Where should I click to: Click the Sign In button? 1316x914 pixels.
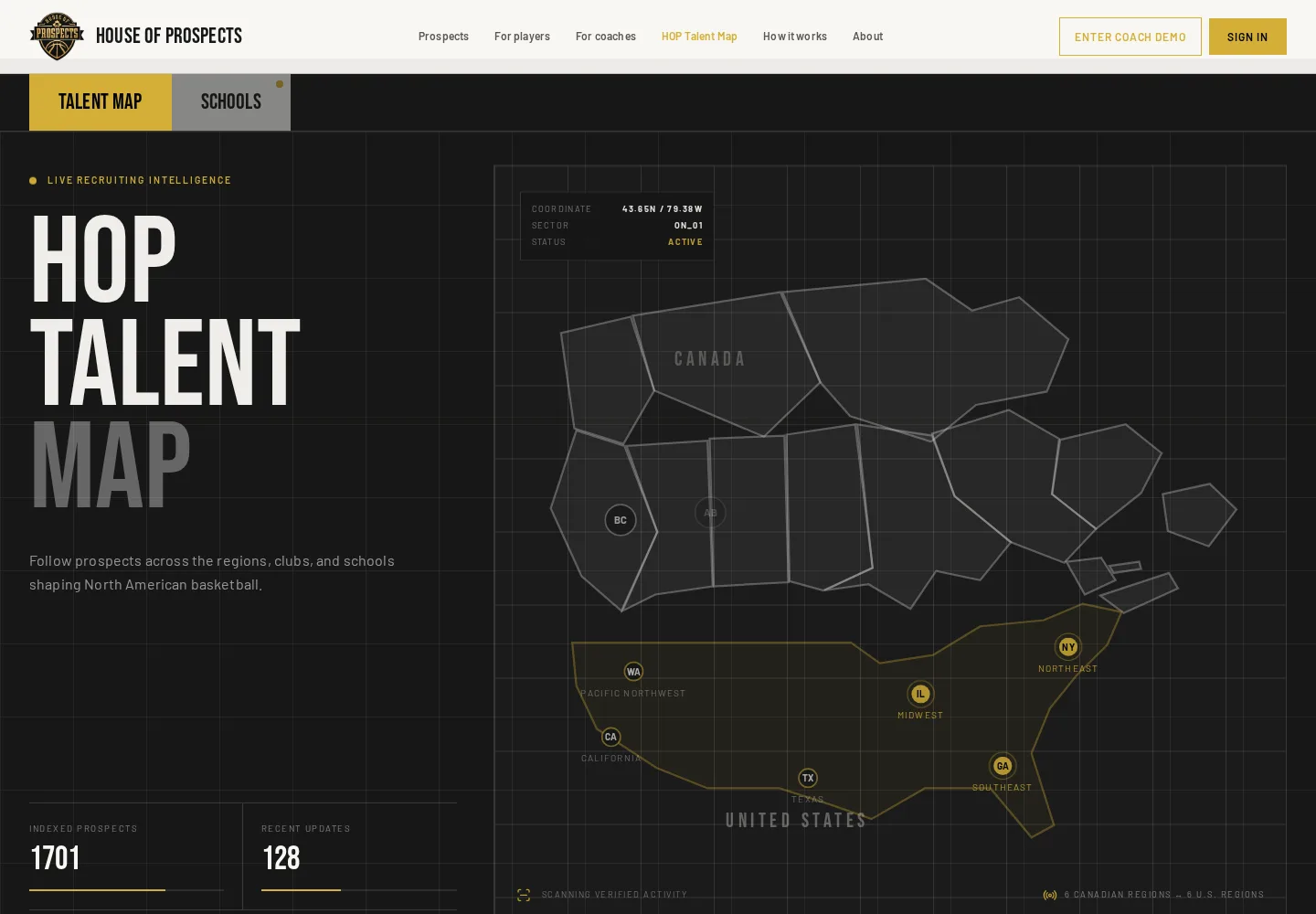(x=1247, y=37)
